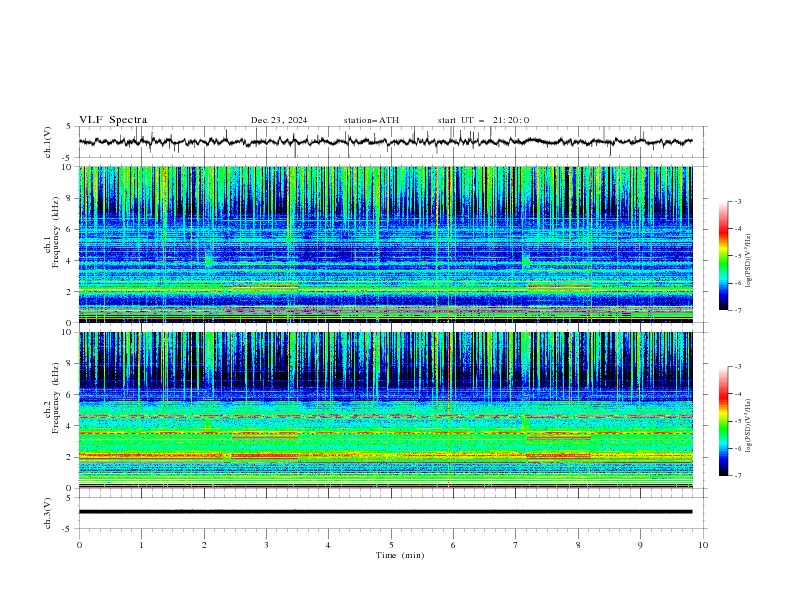
Task: Select the date 'Dec. 23, 2024'
Action: 279,120
